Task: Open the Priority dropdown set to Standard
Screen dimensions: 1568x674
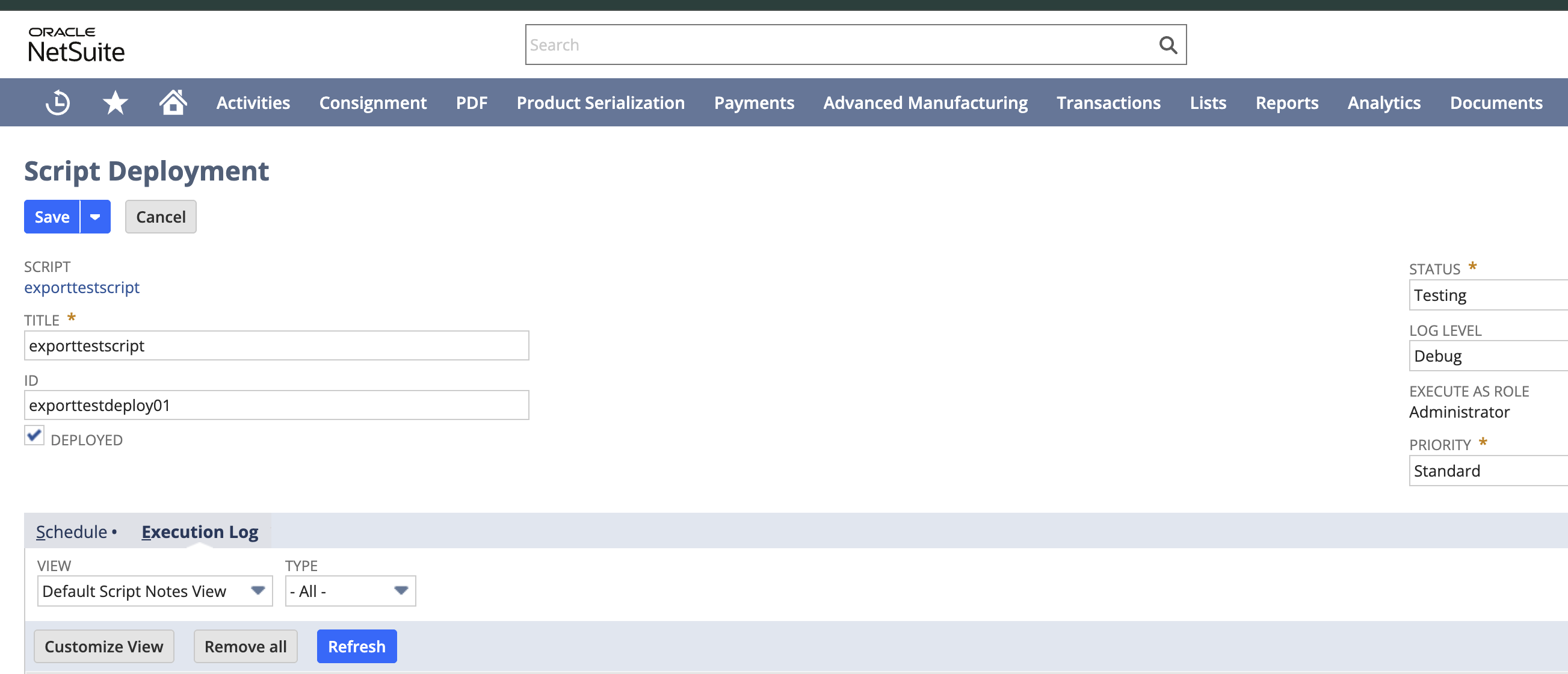Action: click(x=1488, y=471)
